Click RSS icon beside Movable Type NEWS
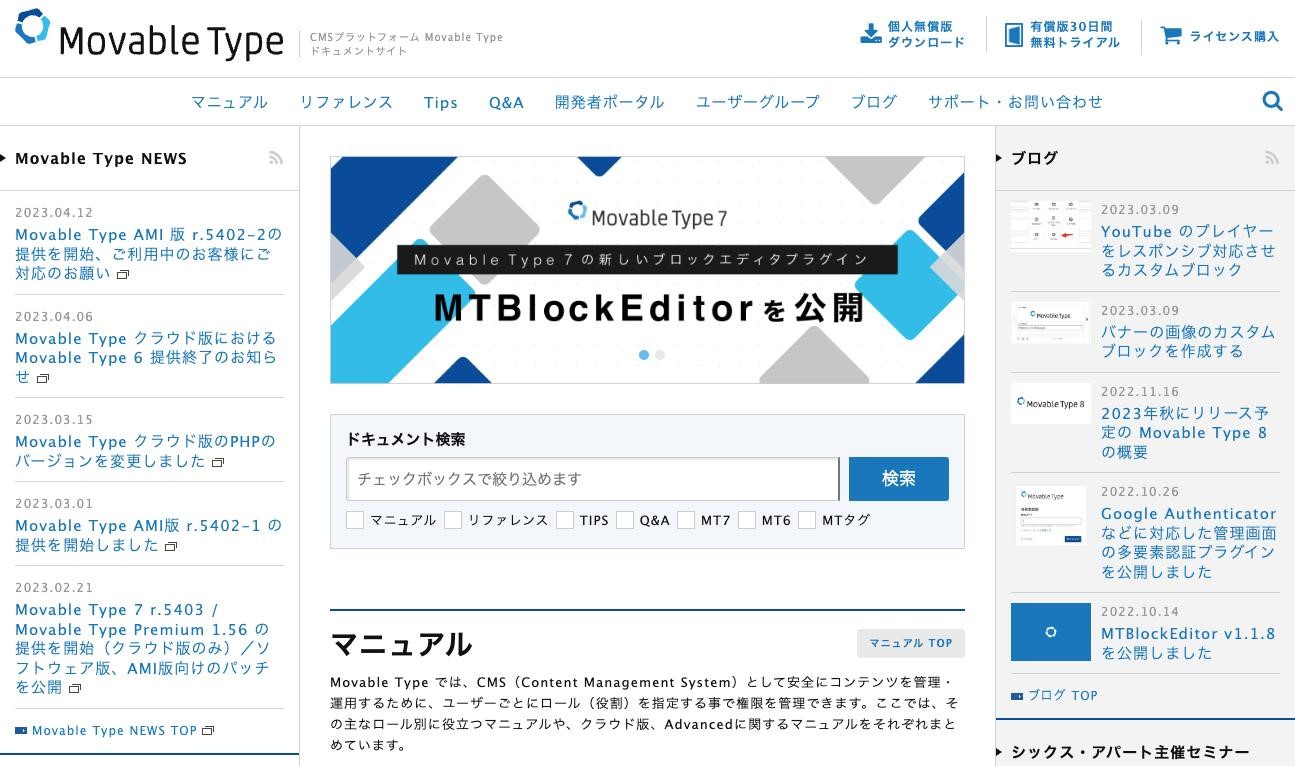The image size is (1295, 766). pyautogui.click(x=276, y=158)
